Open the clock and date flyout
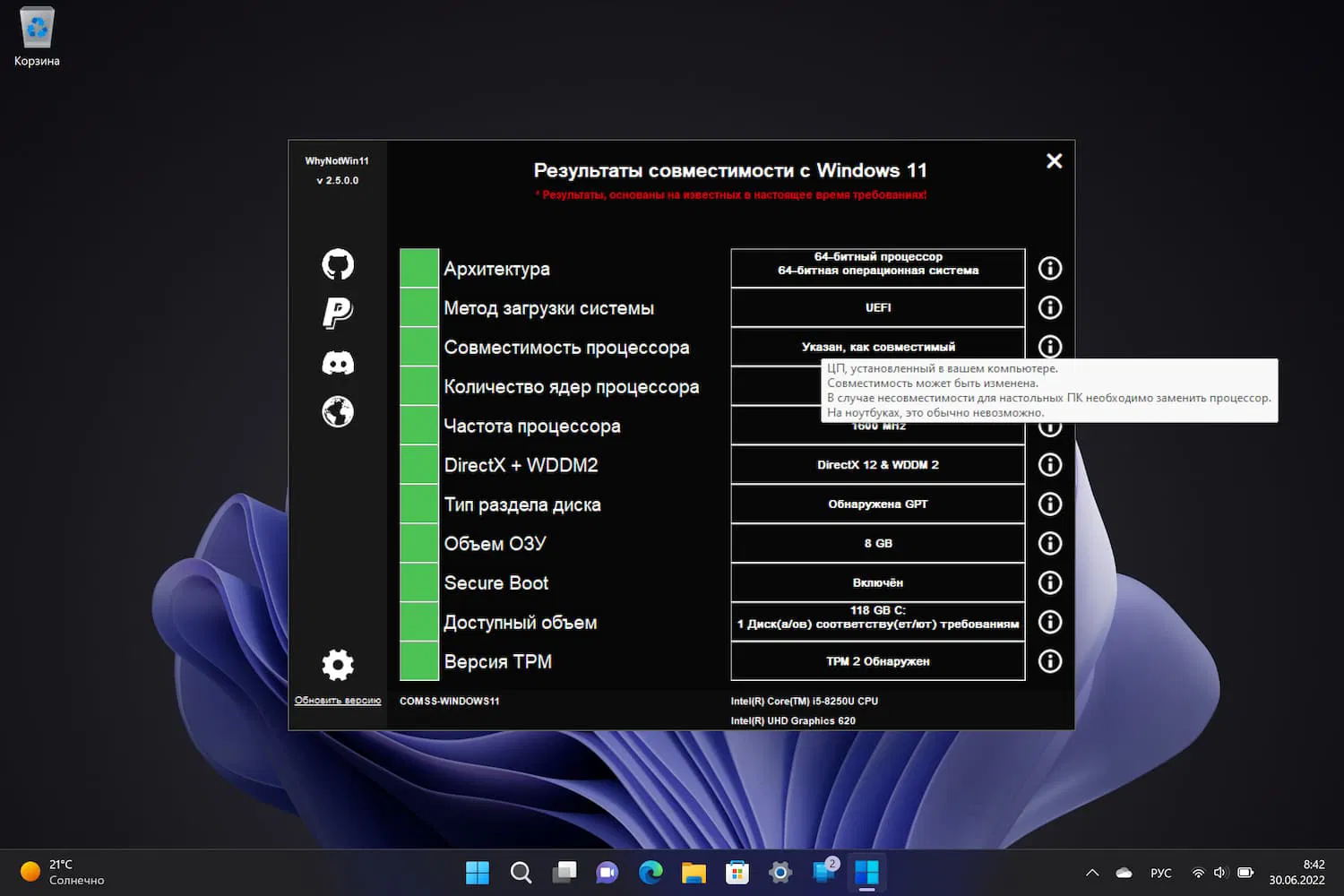The width and height of the screenshot is (1344, 896). click(x=1297, y=873)
